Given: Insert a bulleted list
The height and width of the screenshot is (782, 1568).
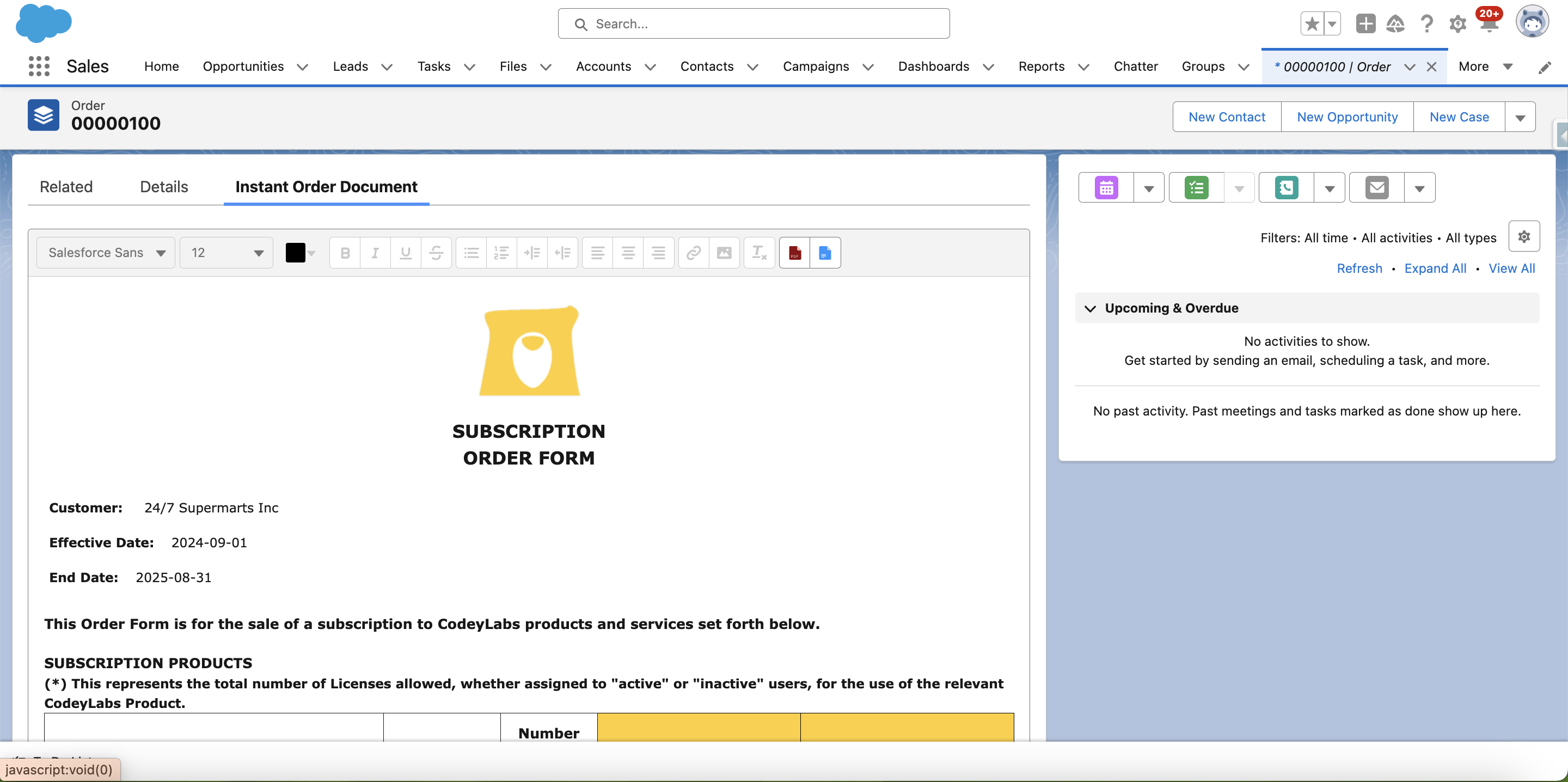Looking at the screenshot, I should (471, 253).
